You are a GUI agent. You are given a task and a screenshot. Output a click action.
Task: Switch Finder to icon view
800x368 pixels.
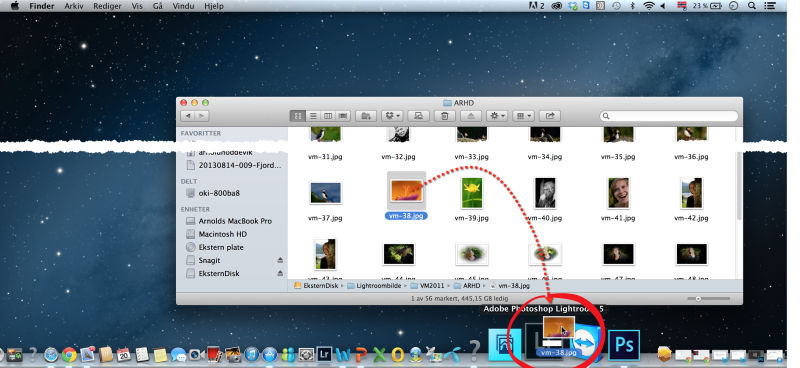coord(298,116)
